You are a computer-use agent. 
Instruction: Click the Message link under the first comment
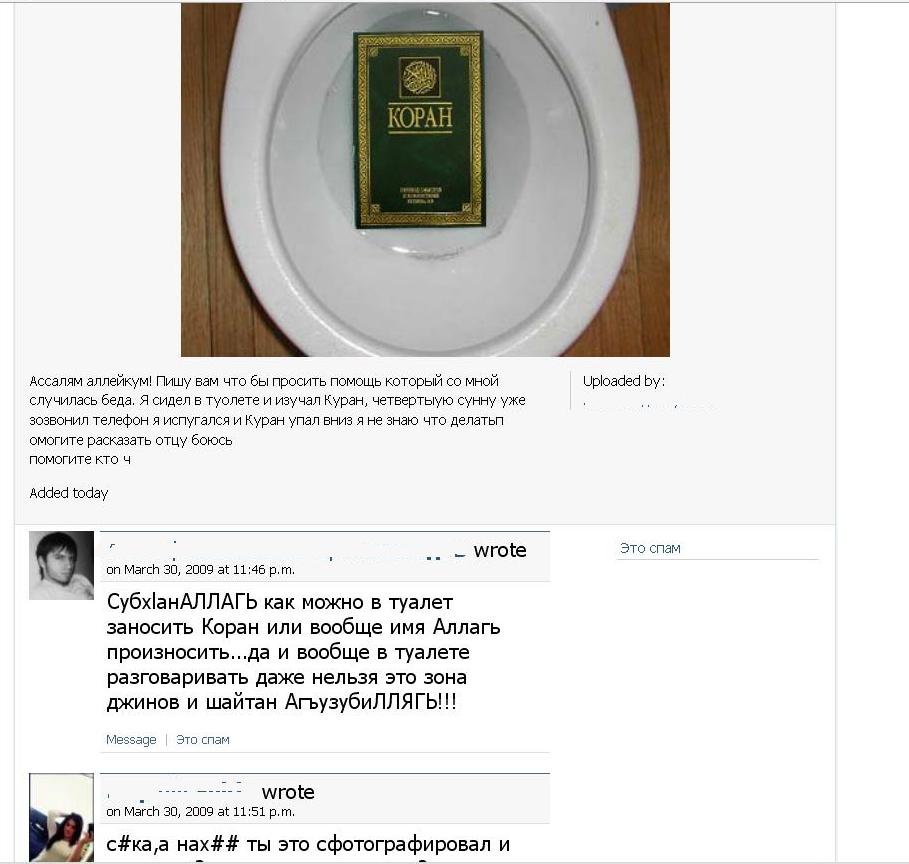click(x=131, y=739)
